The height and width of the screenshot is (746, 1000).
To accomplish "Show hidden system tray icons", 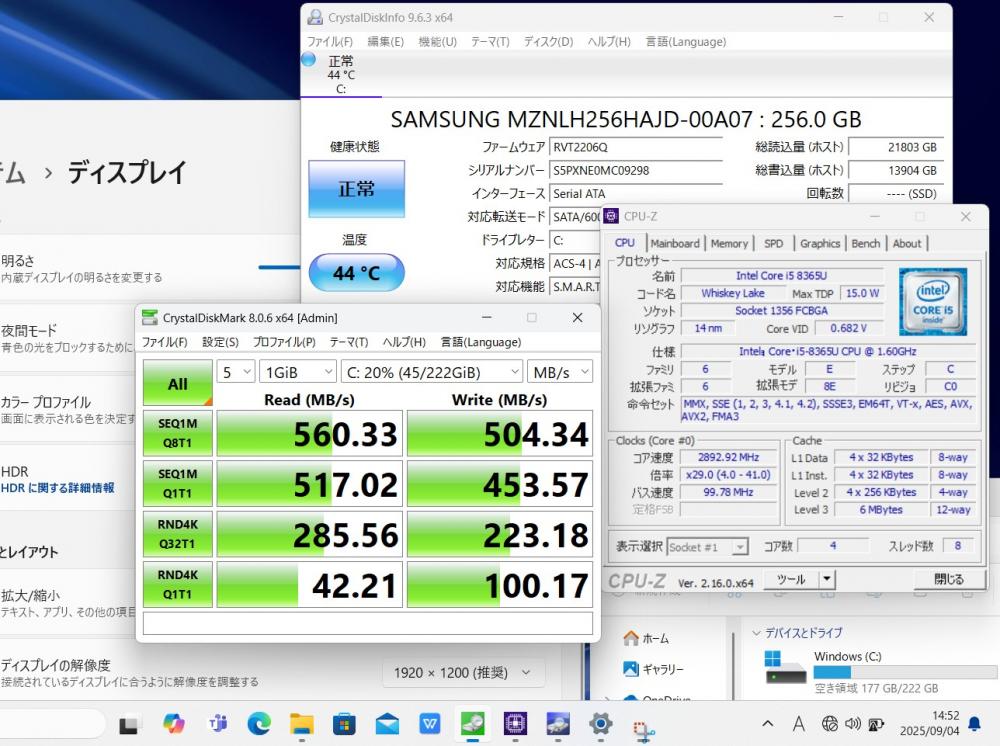I will point(768,724).
